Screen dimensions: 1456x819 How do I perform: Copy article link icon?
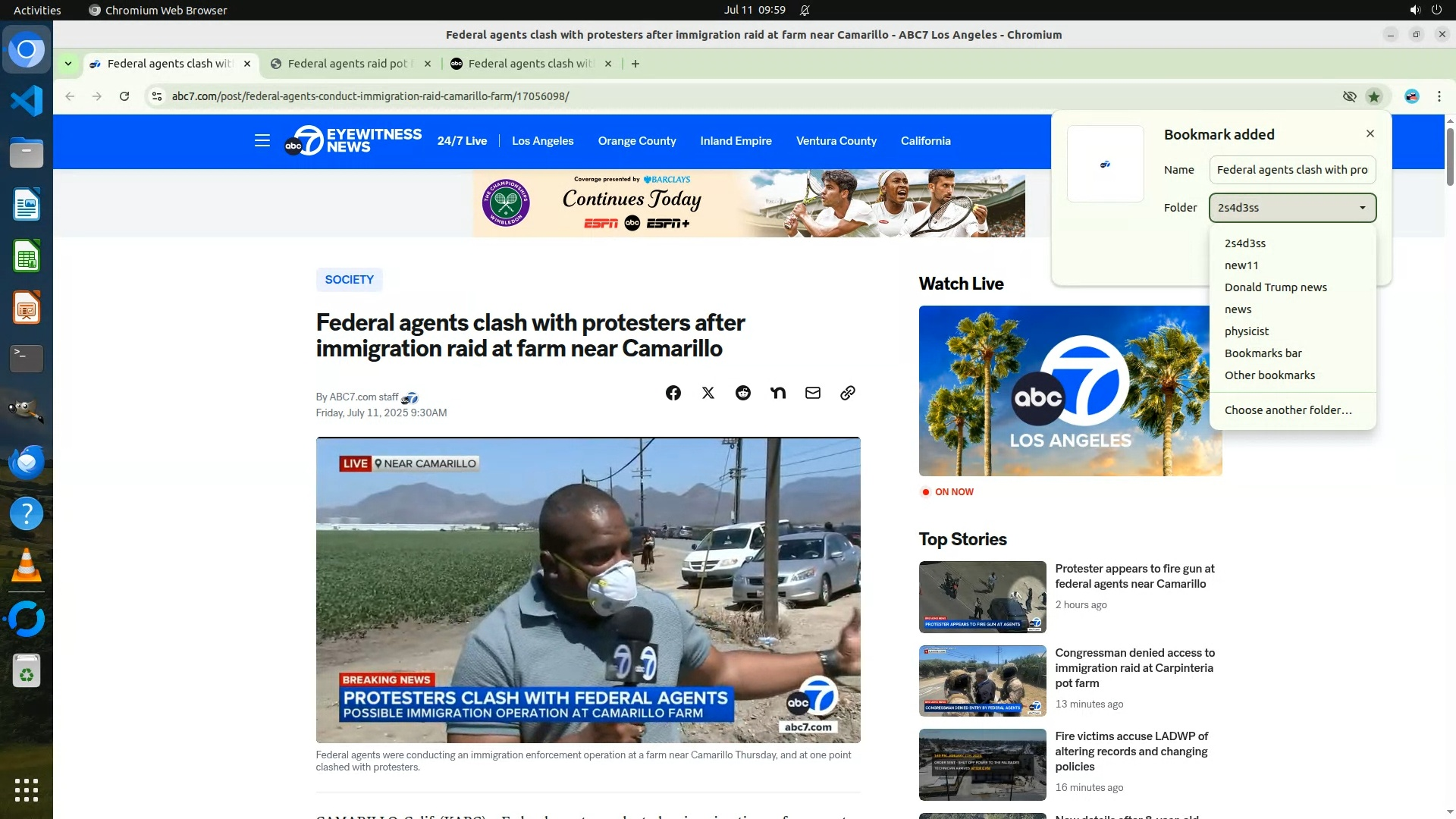(x=847, y=393)
